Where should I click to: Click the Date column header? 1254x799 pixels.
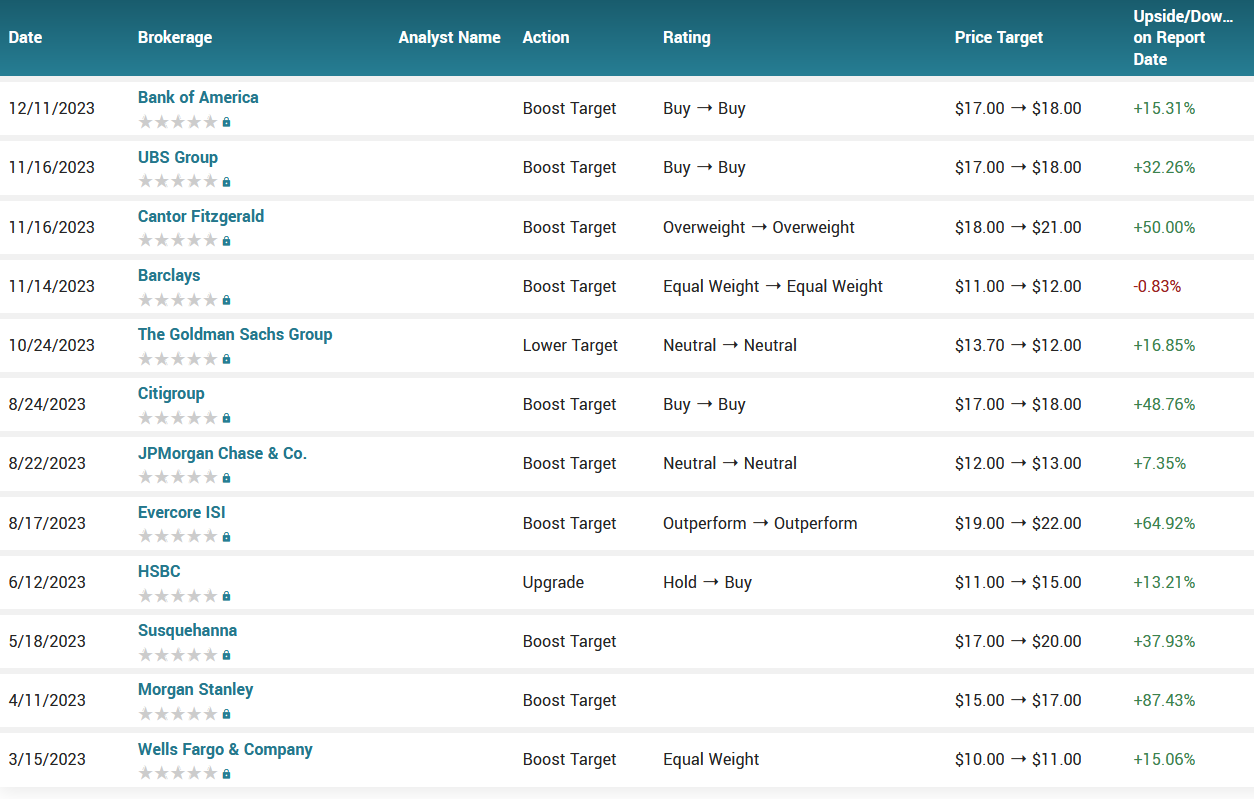[x=25, y=37]
